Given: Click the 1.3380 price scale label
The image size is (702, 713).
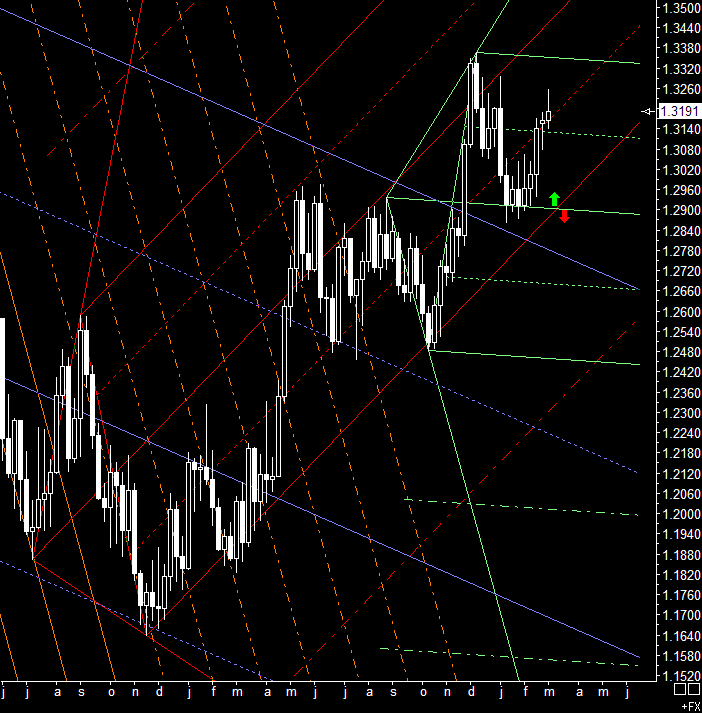Looking at the screenshot, I should point(681,48).
